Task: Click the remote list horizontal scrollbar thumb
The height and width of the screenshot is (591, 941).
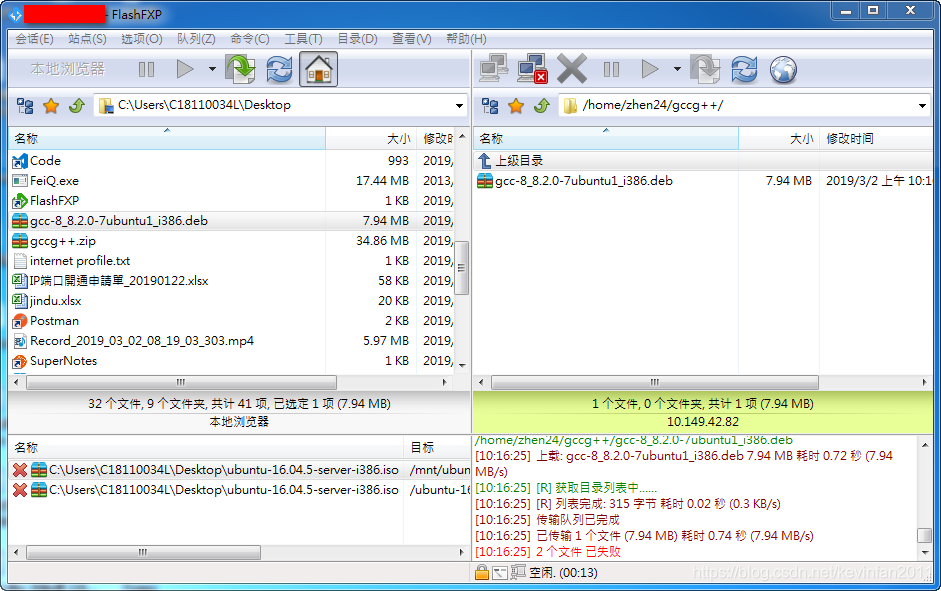Action: point(655,382)
